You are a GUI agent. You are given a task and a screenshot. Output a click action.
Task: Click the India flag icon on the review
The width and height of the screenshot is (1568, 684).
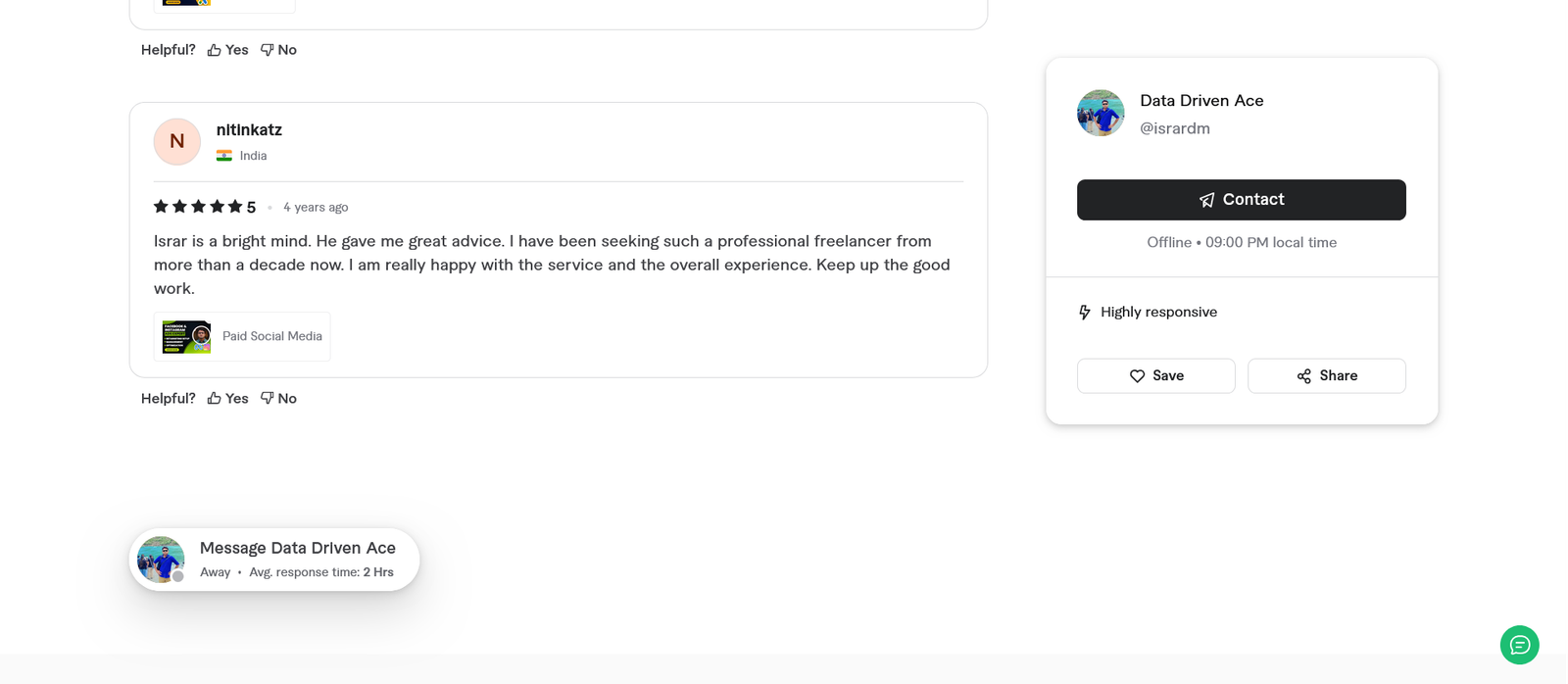pyautogui.click(x=225, y=155)
